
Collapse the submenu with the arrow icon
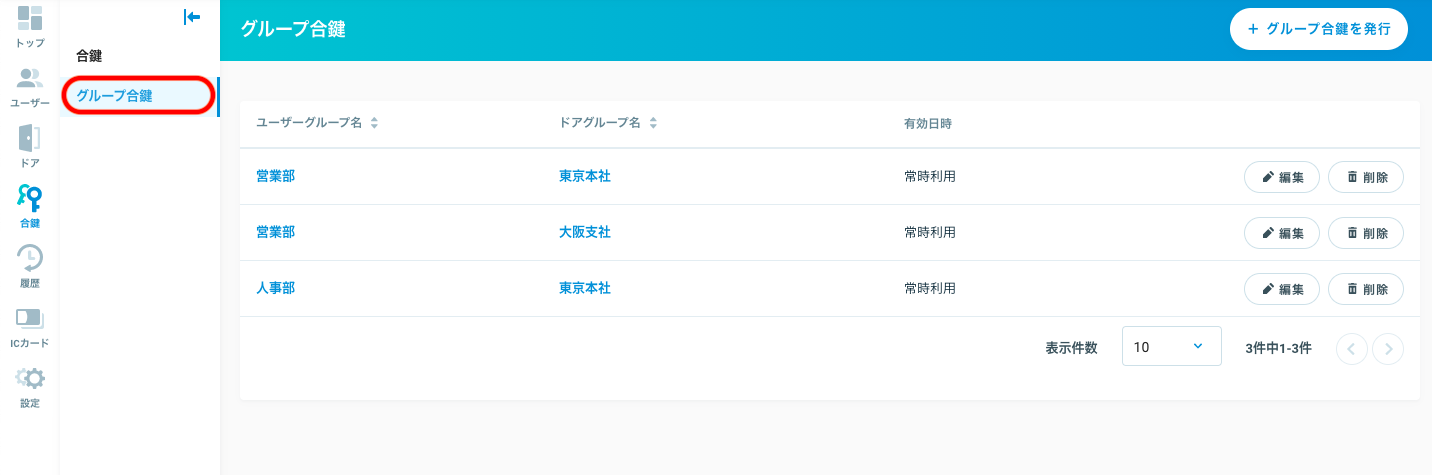pyautogui.click(x=192, y=17)
